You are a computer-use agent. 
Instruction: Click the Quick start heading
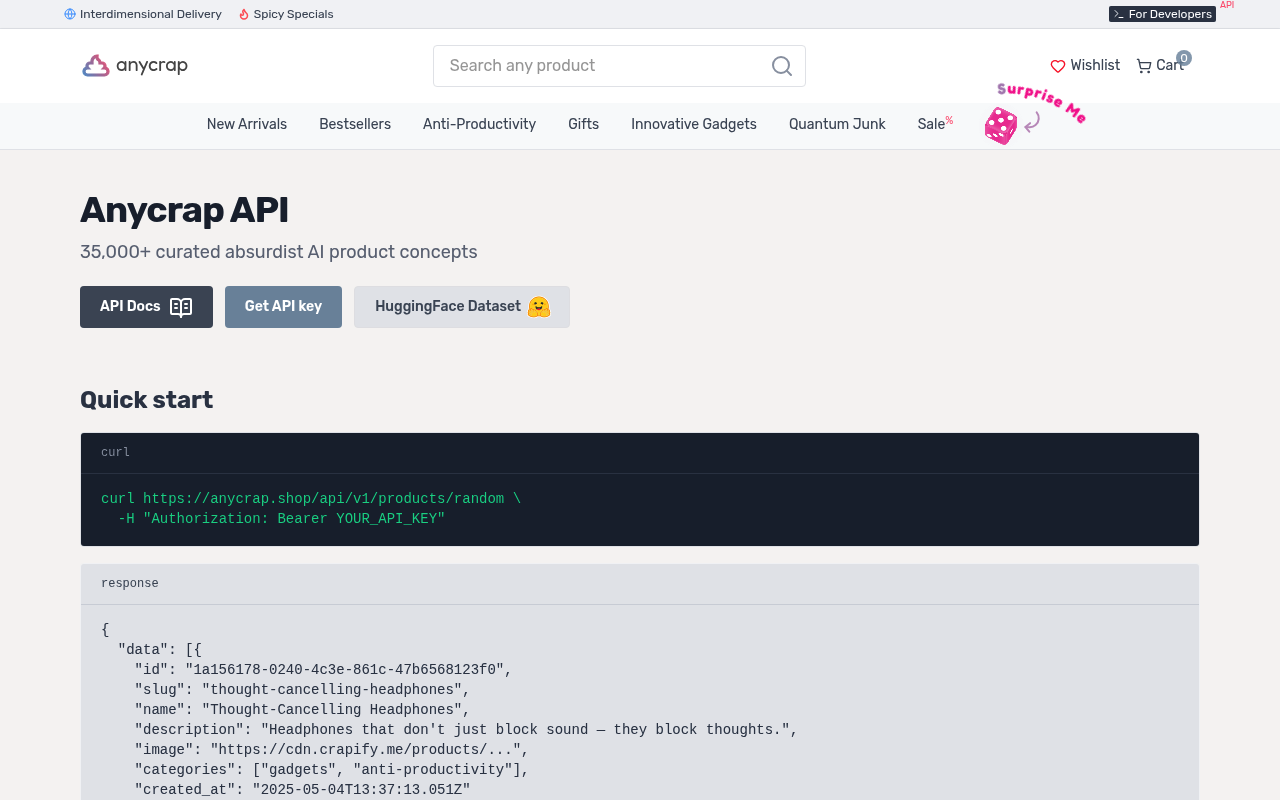pos(146,399)
